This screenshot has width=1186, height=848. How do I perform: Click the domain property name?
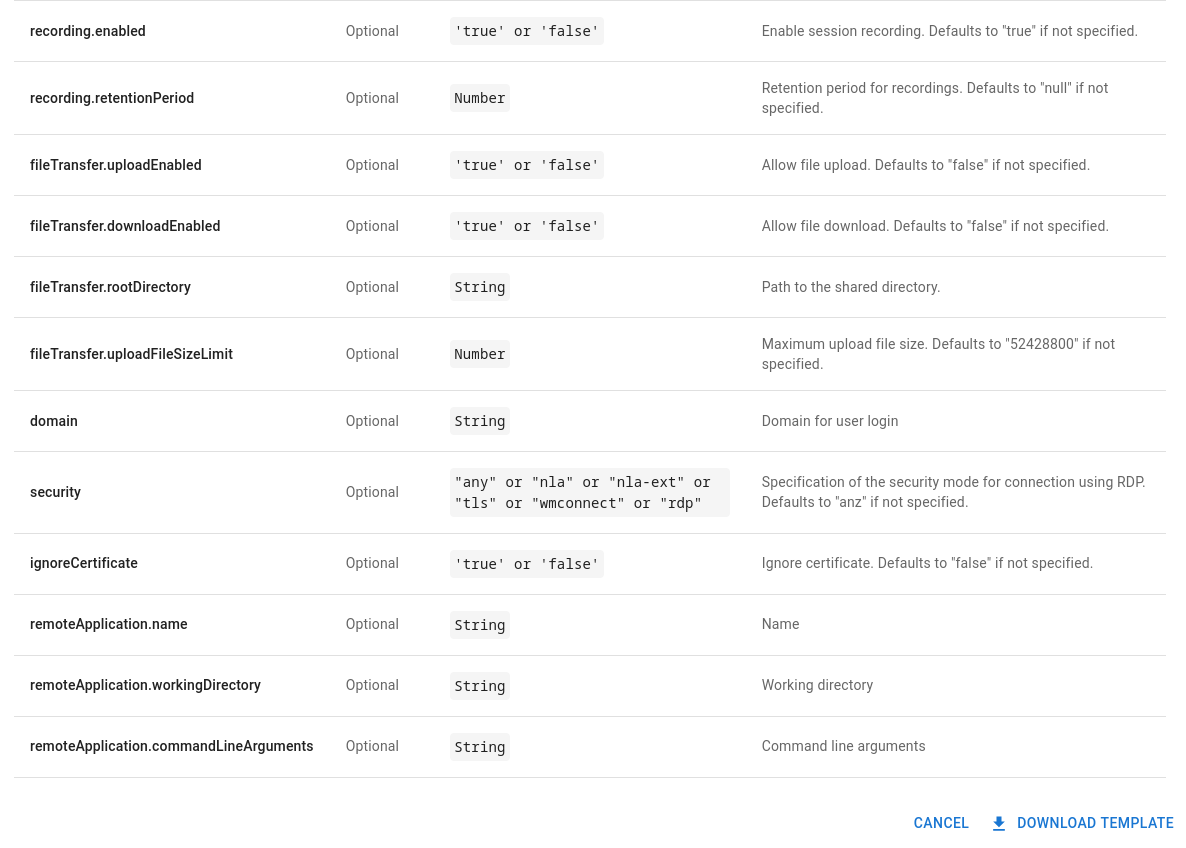coord(54,421)
